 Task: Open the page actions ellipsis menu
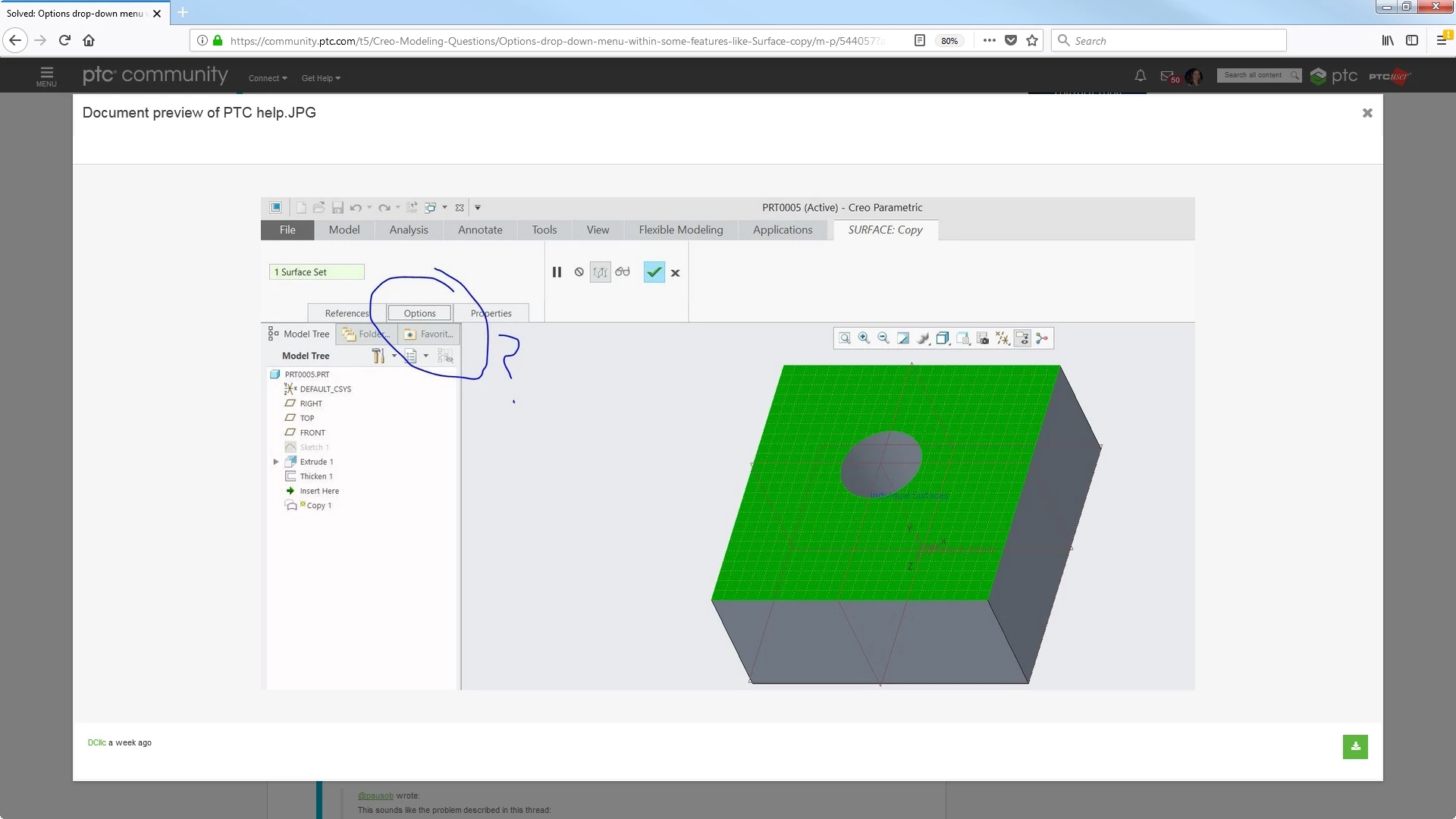point(989,41)
